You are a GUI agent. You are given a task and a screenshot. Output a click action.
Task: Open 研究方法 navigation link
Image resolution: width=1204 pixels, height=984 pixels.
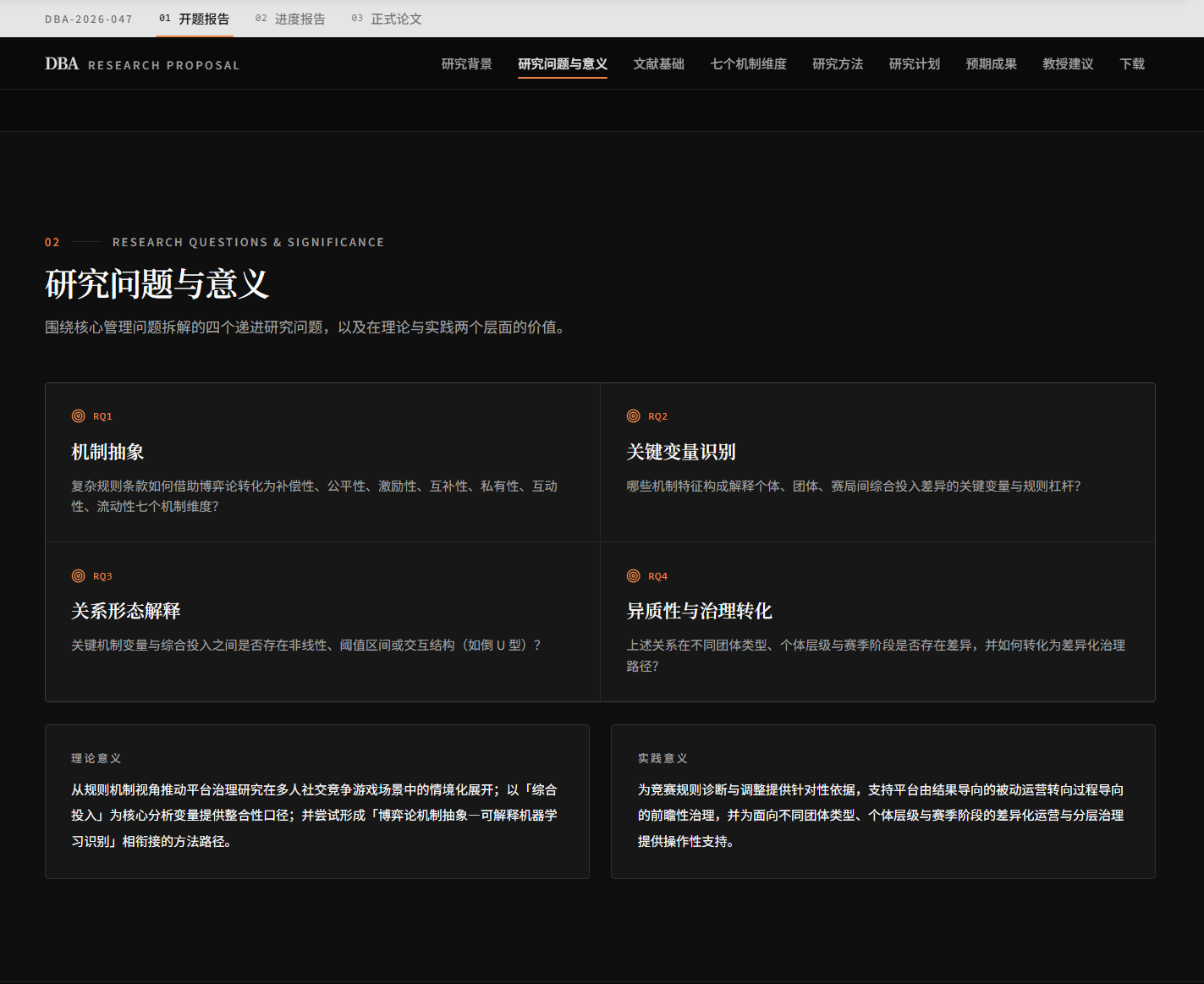[x=838, y=64]
